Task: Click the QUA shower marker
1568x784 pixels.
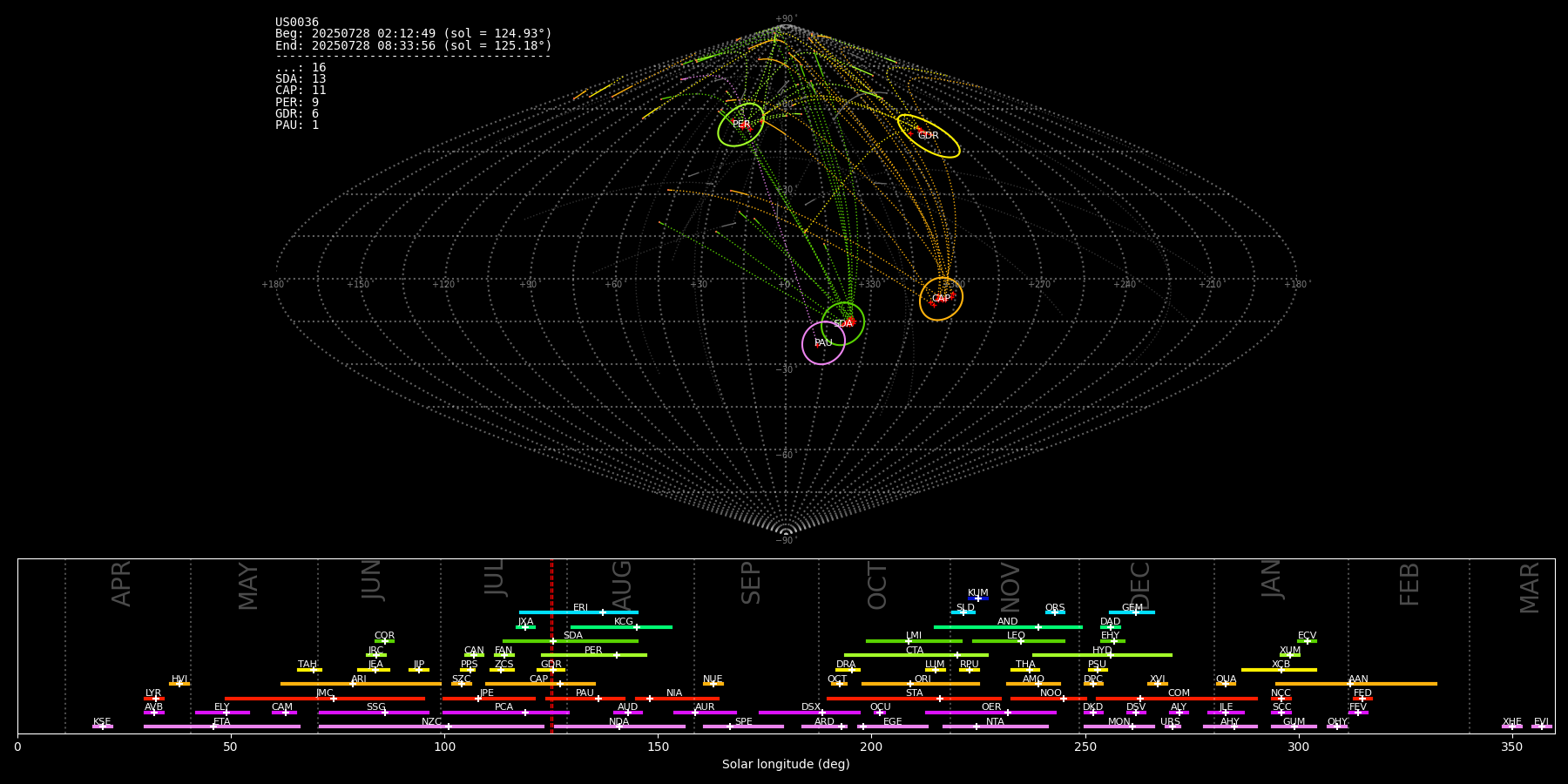Action: (1226, 684)
